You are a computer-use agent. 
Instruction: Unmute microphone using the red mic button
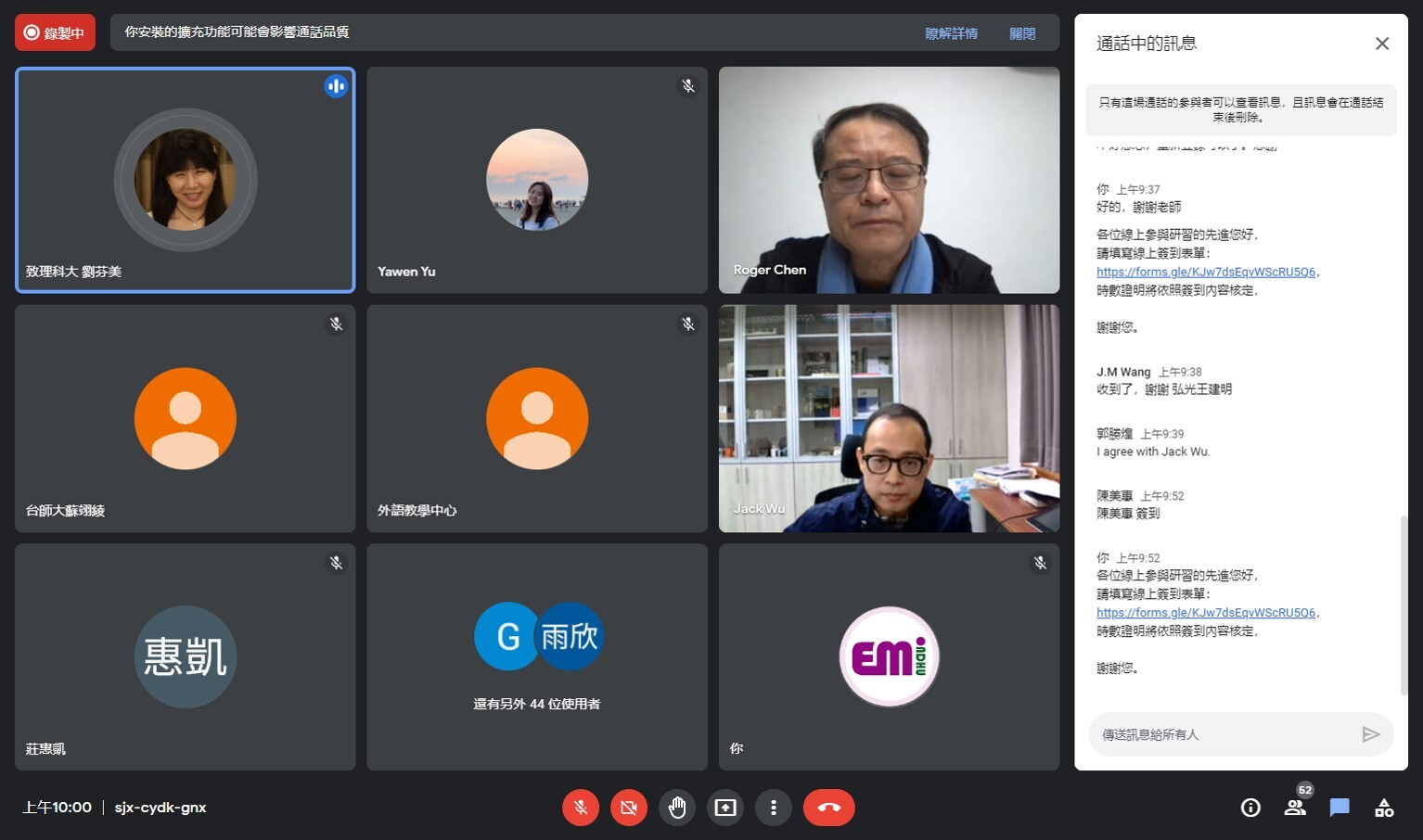(x=581, y=808)
